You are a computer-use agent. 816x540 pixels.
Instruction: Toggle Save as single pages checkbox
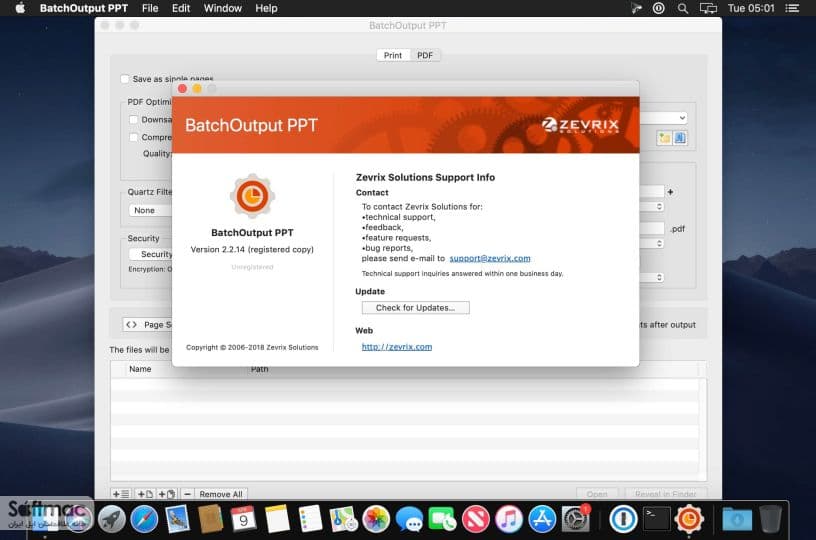(125, 79)
